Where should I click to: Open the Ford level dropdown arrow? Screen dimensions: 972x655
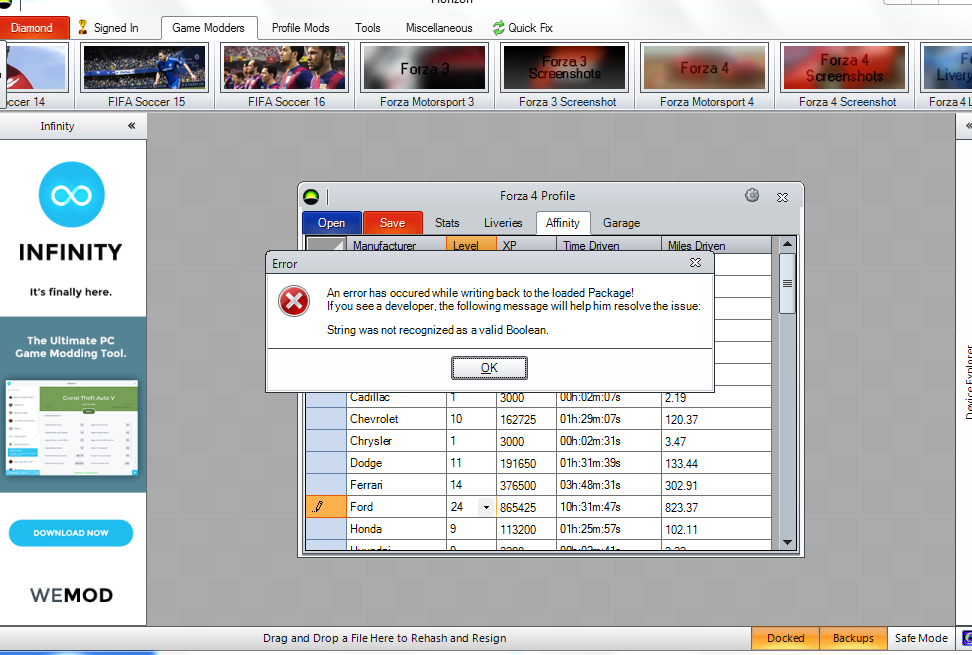click(x=487, y=508)
